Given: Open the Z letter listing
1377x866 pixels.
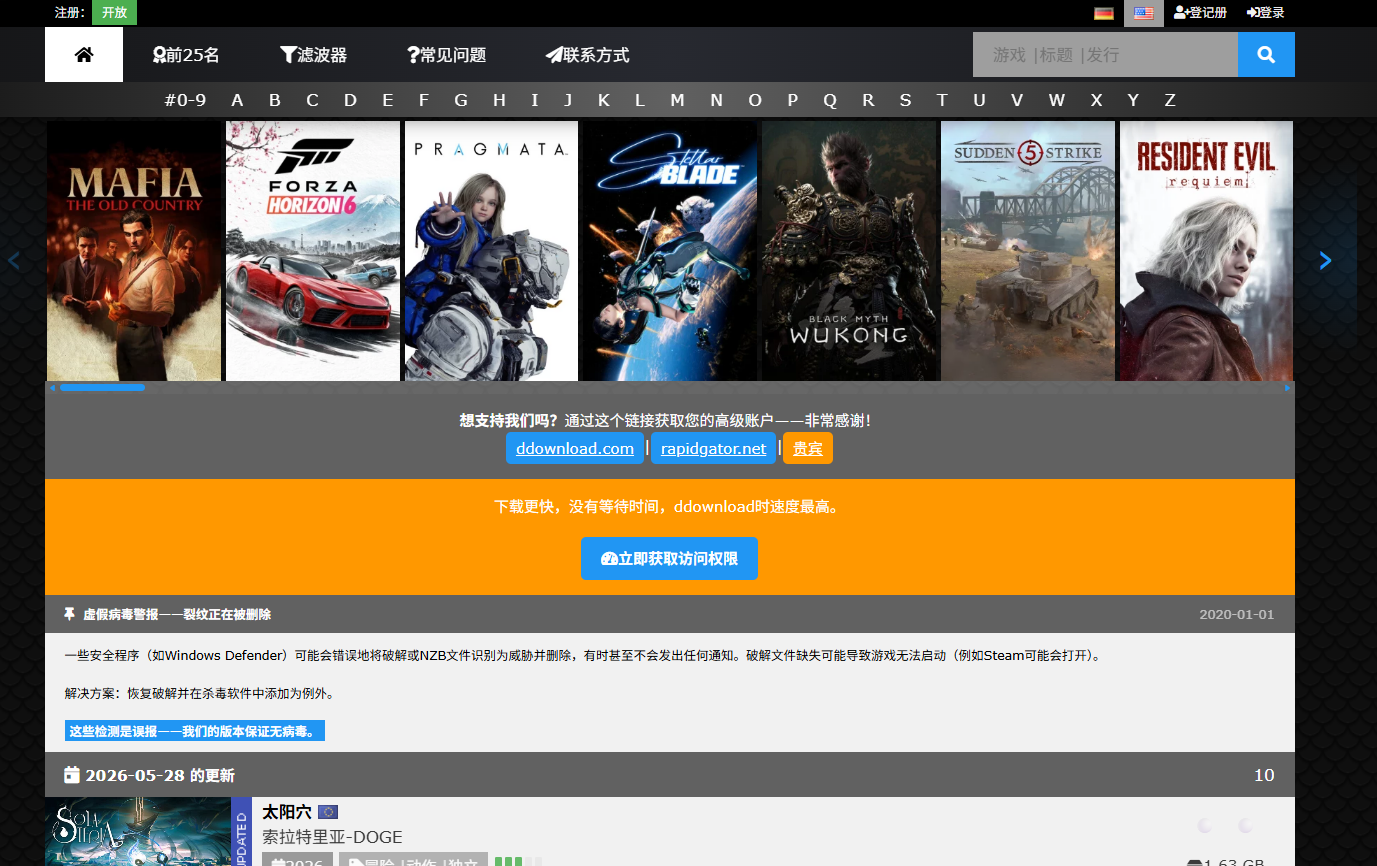Looking at the screenshot, I should tap(1170, 100).
